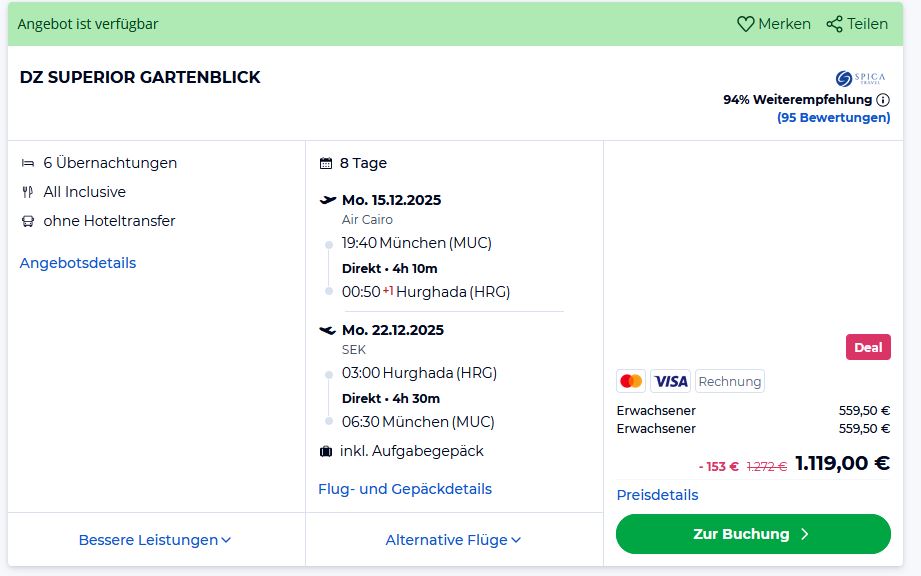Viewport: 921px width, 576px height.
Task: Expand Alternative Flüge options
Action: (453, 540)
